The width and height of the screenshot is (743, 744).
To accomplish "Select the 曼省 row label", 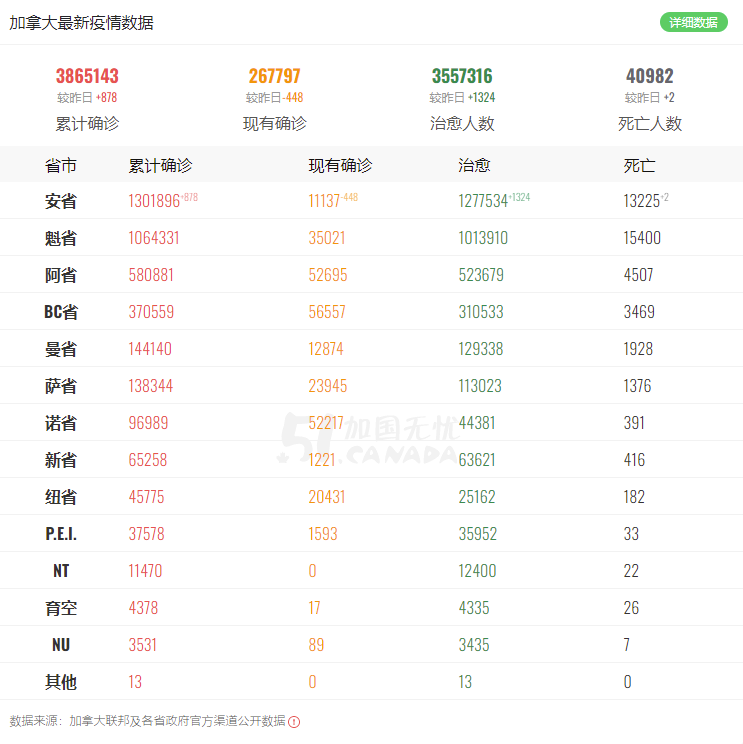I will point(61,349).
